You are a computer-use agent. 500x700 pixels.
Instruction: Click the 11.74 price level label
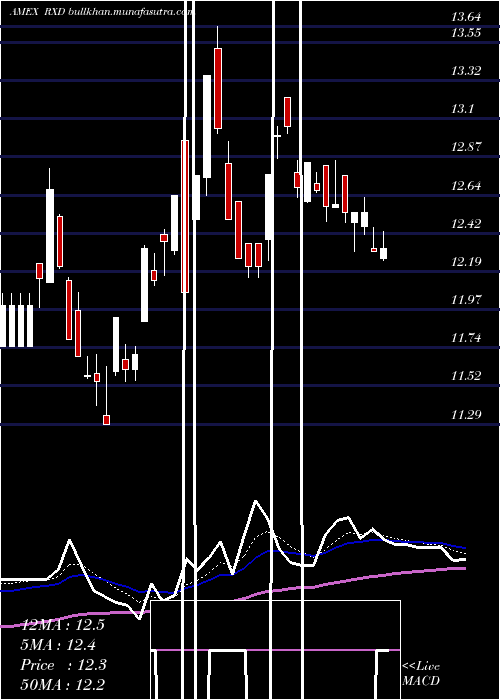pyautogui.click(x=466, y=338)
